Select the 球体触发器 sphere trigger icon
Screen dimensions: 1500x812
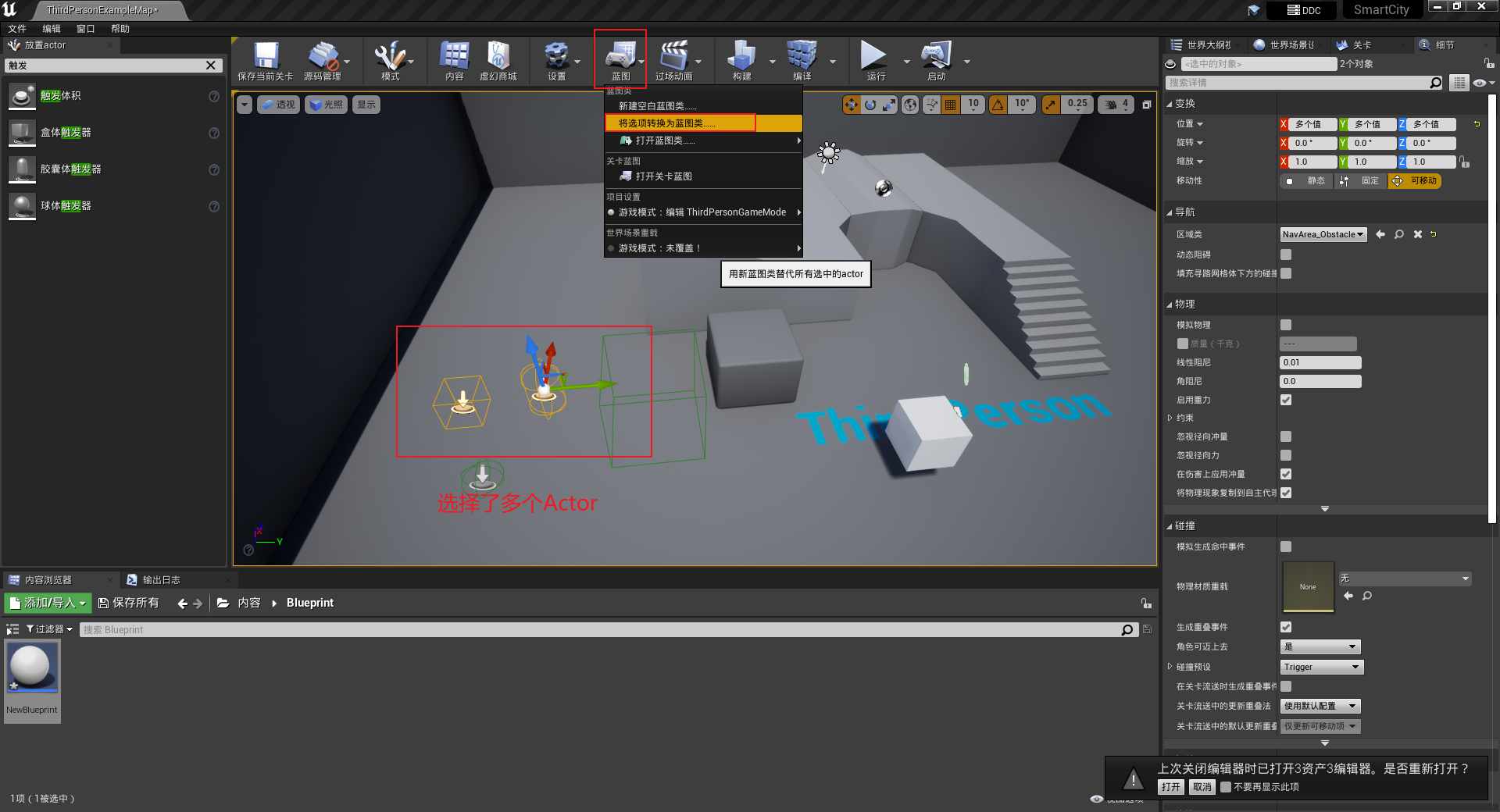21,205
